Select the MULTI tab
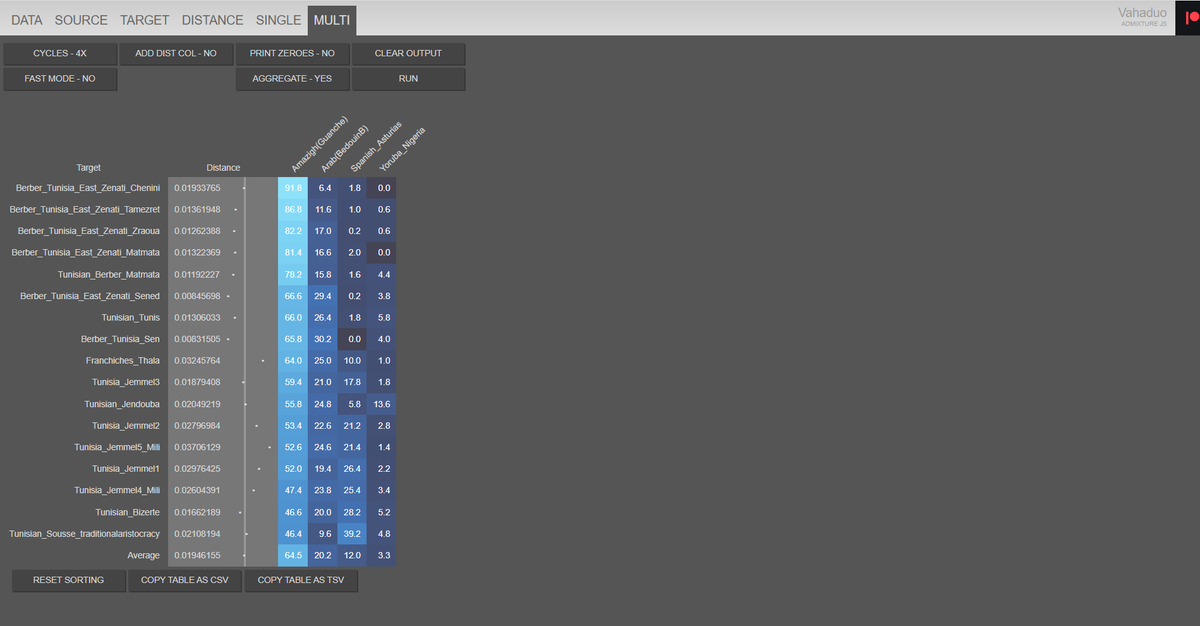Screen dimensions: 1200x626 332,20
